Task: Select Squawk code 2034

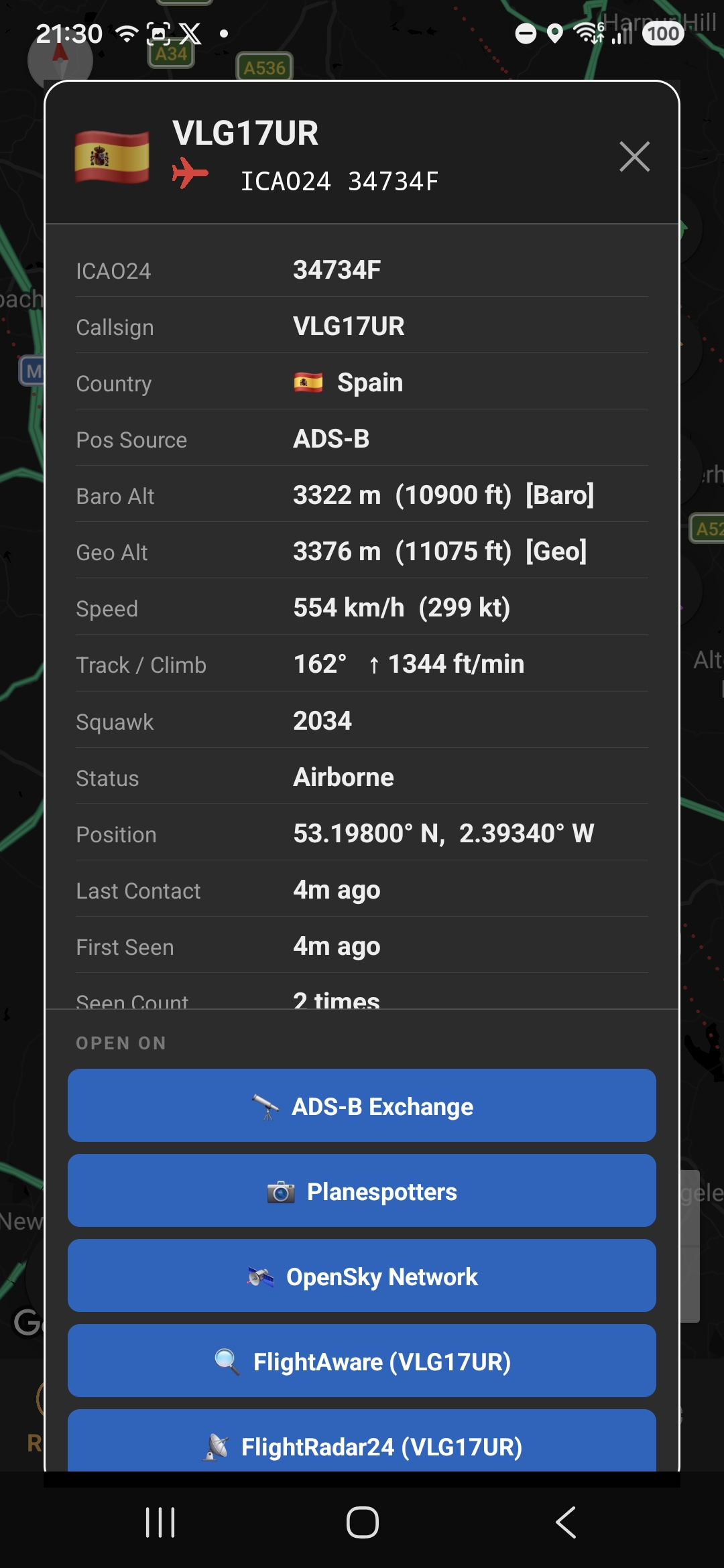Action: tap(322, 721)
